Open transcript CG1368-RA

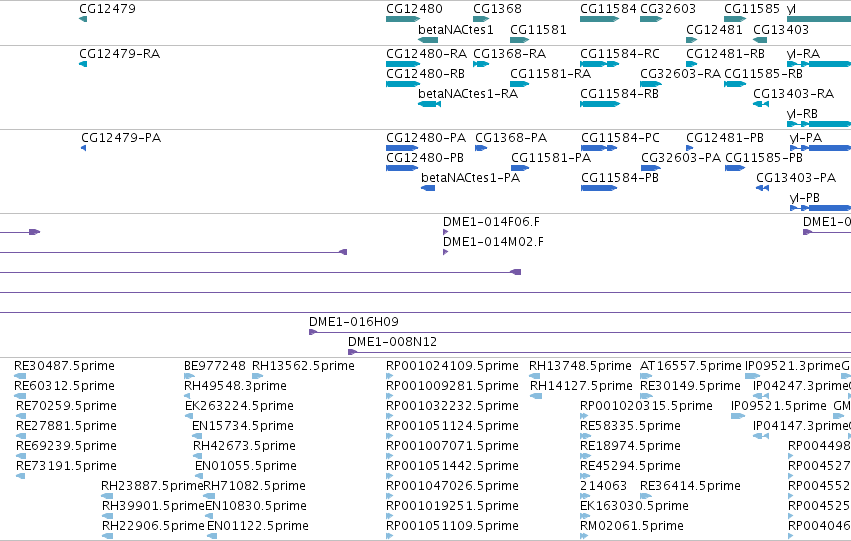click(x=510, y=54)
